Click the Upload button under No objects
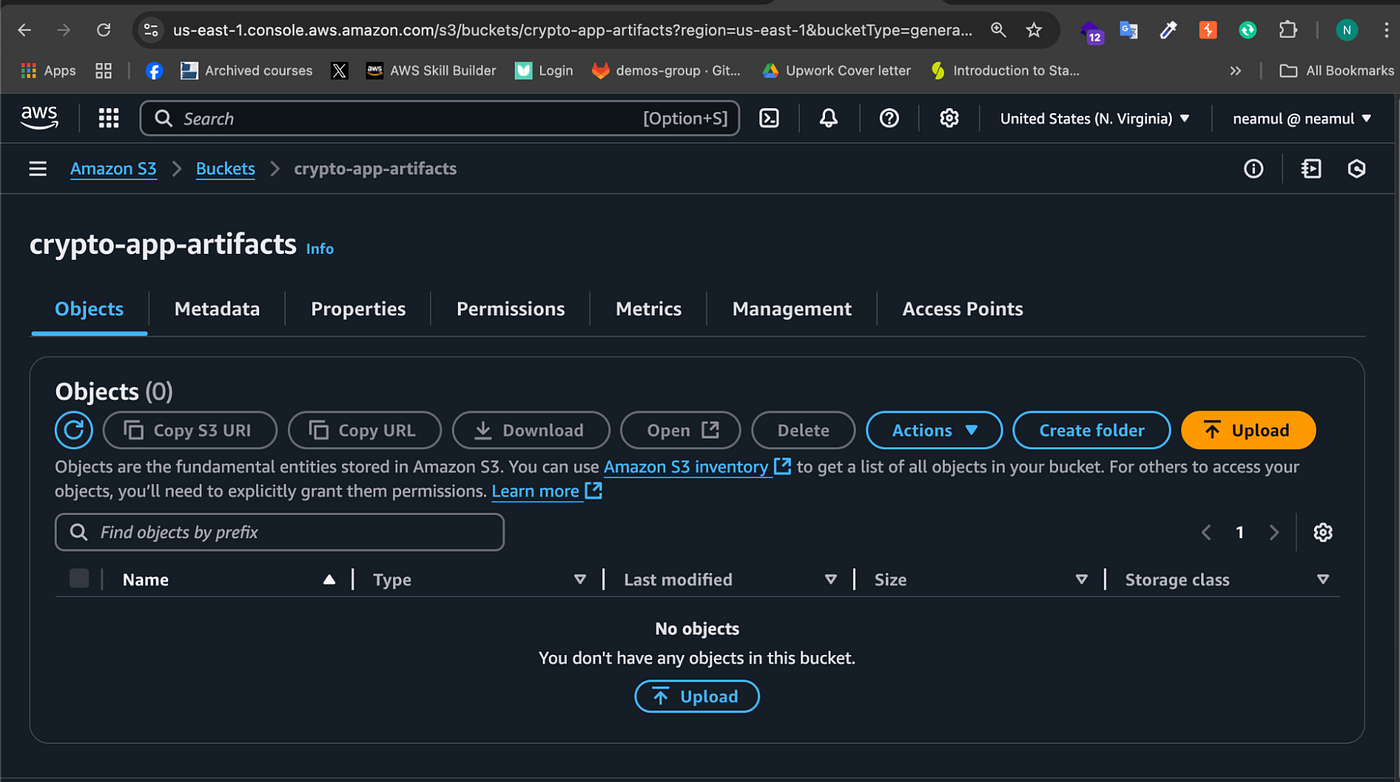The image size is (1400, 782). coord(697,697)
